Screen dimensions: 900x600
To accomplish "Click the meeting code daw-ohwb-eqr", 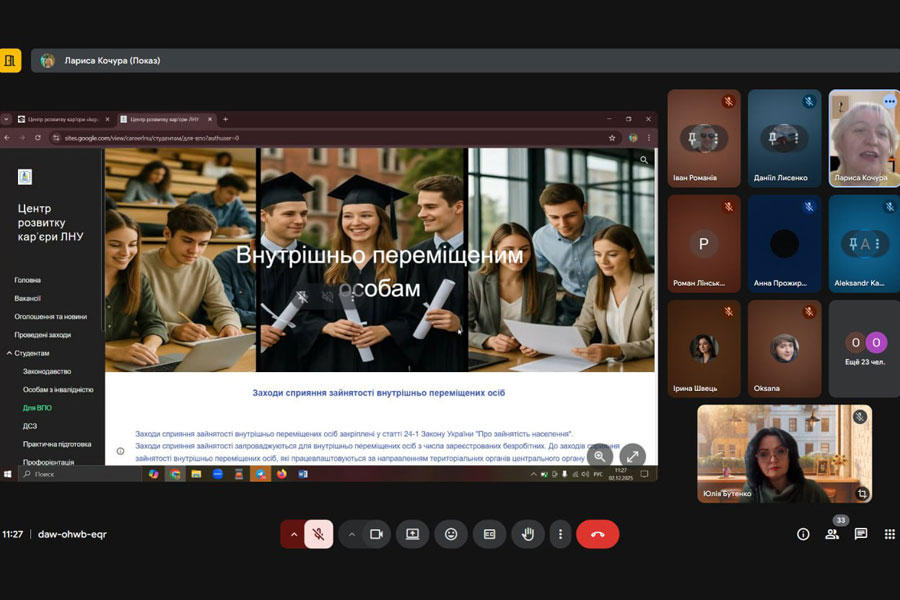I will click(x=72, y=534).
